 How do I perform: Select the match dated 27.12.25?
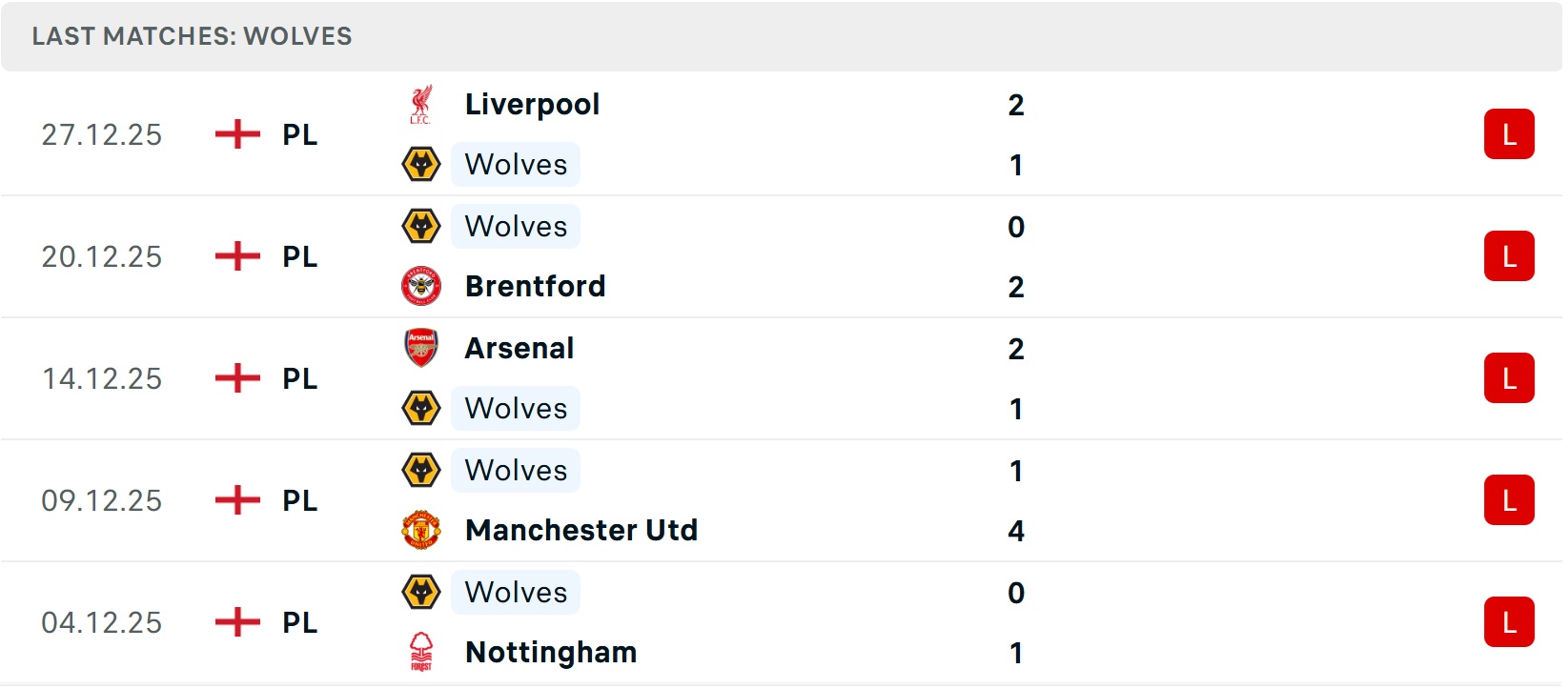coord(102,134)
